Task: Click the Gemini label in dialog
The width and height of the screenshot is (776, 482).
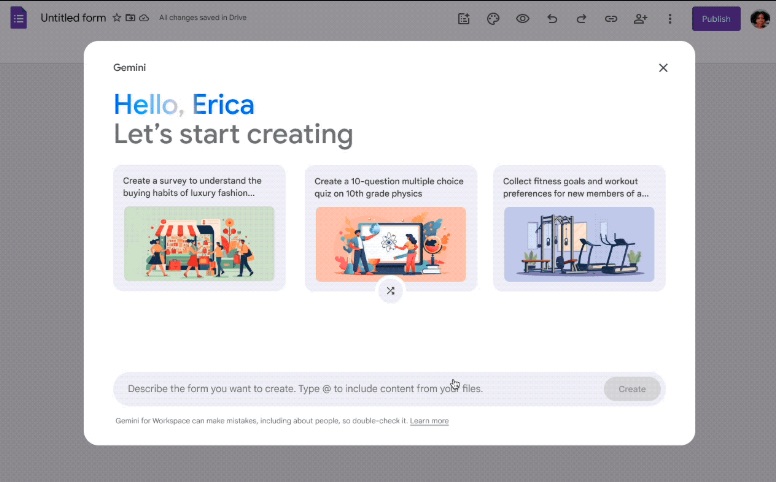Action: (x=130, y=67)
